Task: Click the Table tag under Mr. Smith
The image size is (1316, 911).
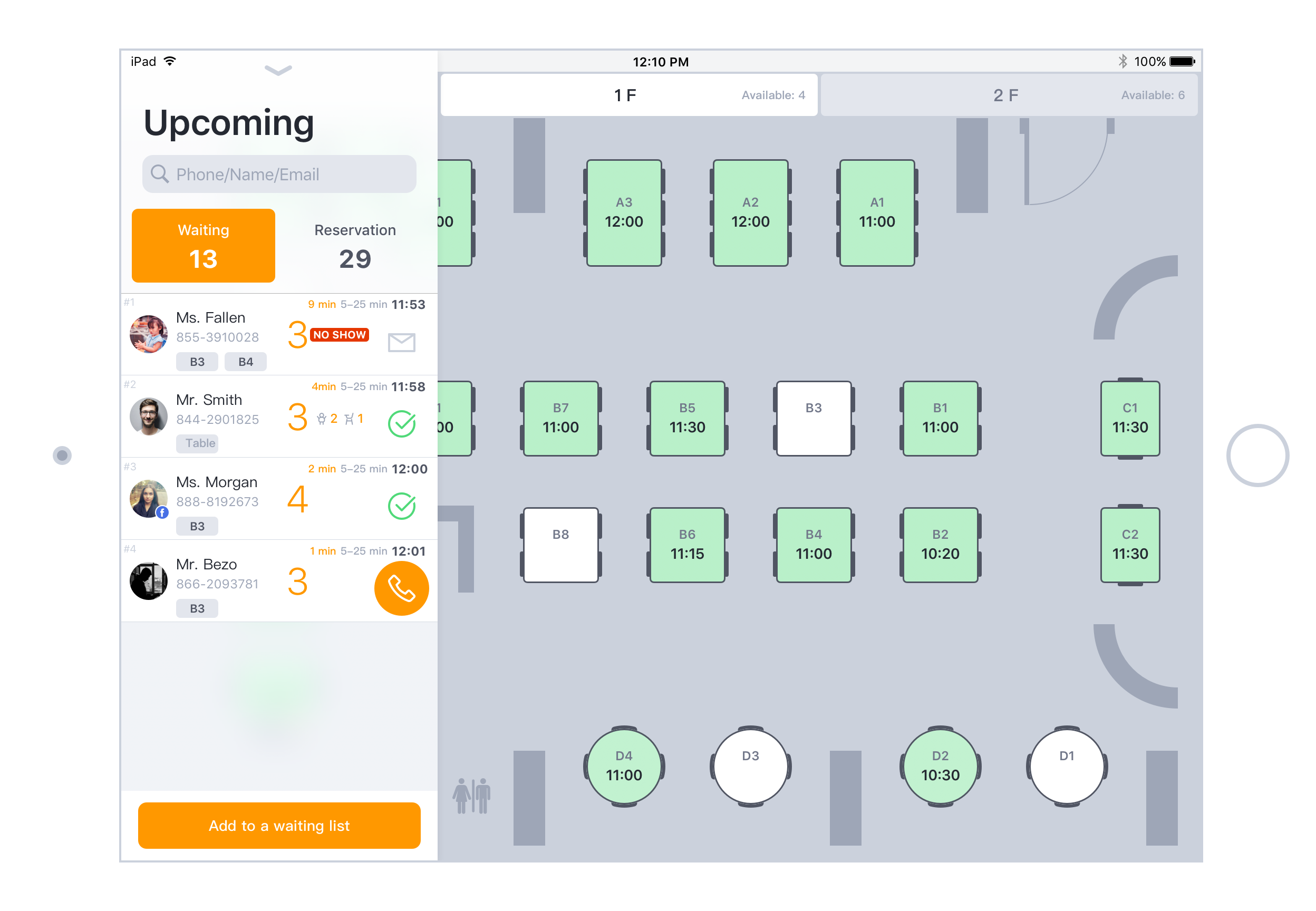Action: pyautogui.click(x=198, y=443)
